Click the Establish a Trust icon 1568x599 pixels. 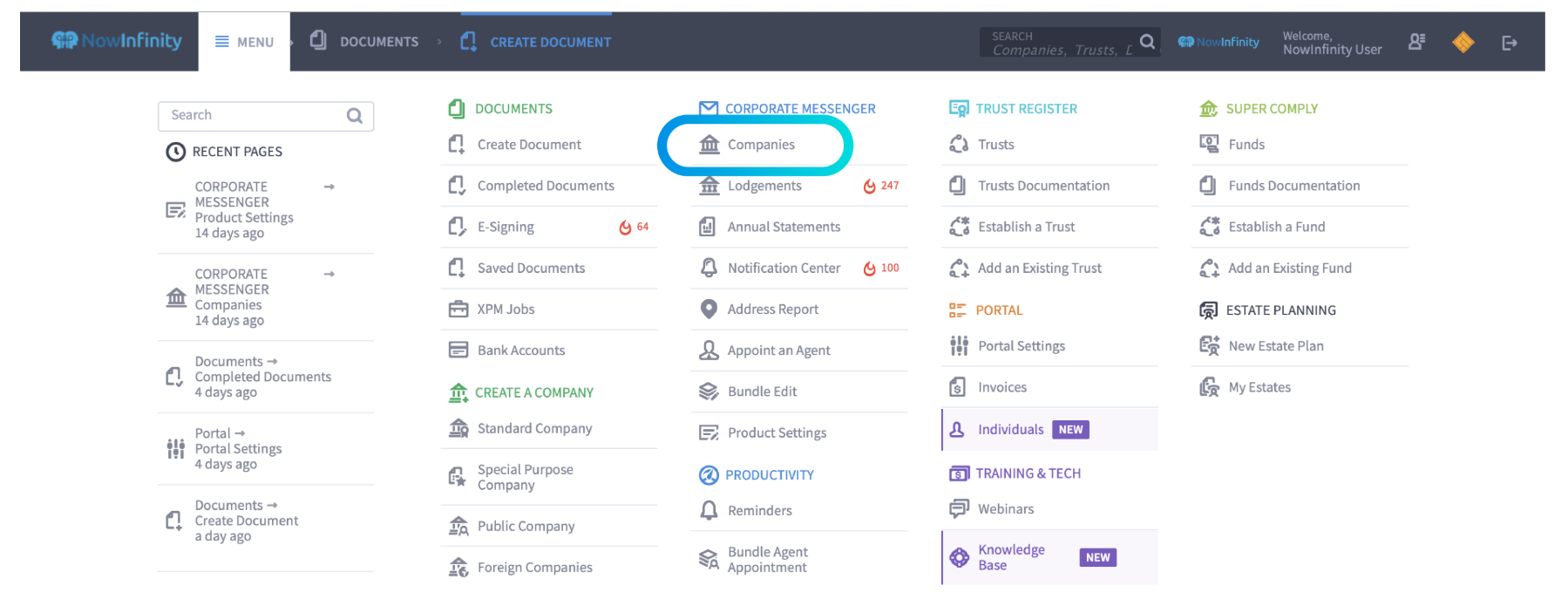tap(959, 227)
